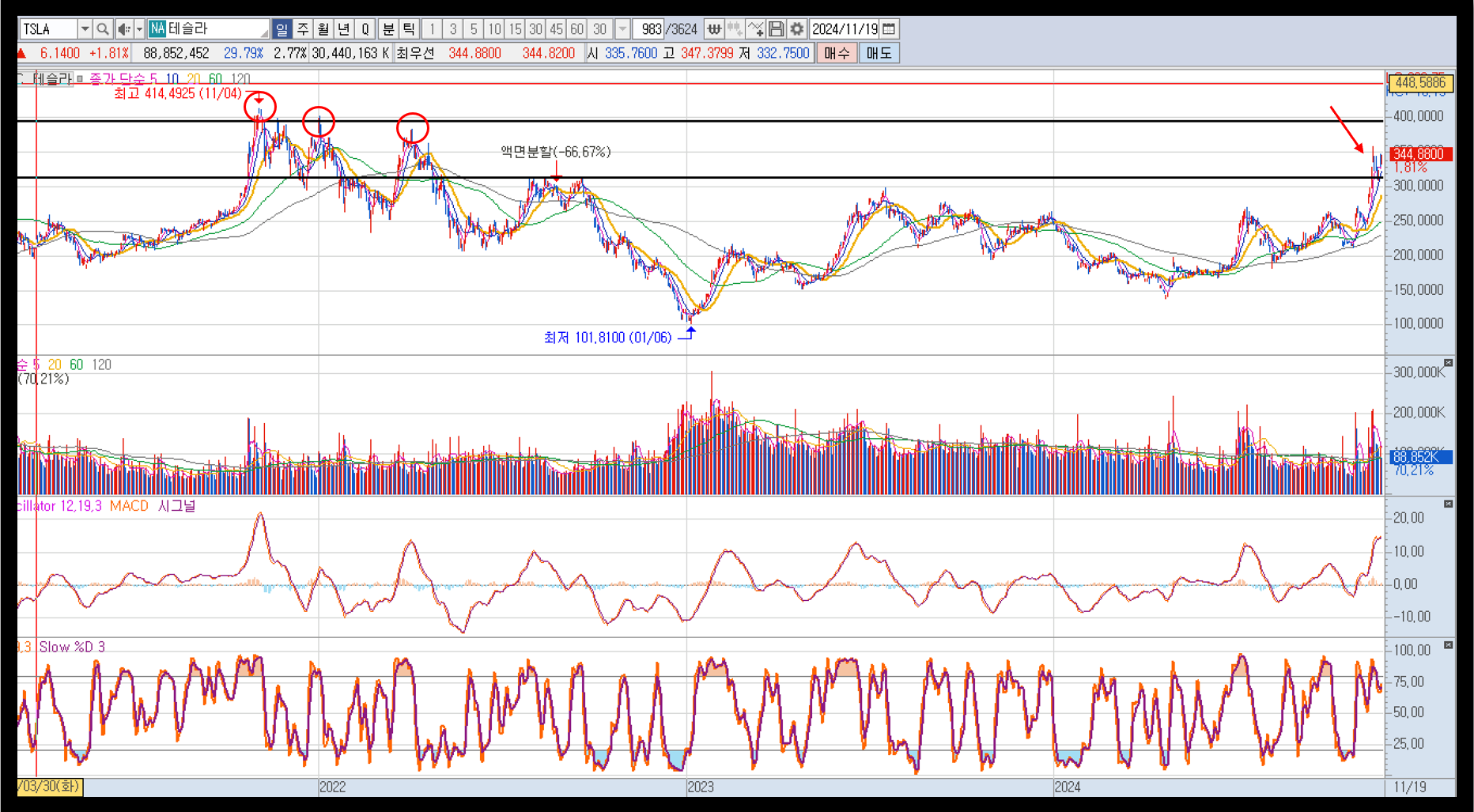Click the 2024 year marker on time axis
The height and width of the screenshot is (812, 1474).
(1067, 787)
